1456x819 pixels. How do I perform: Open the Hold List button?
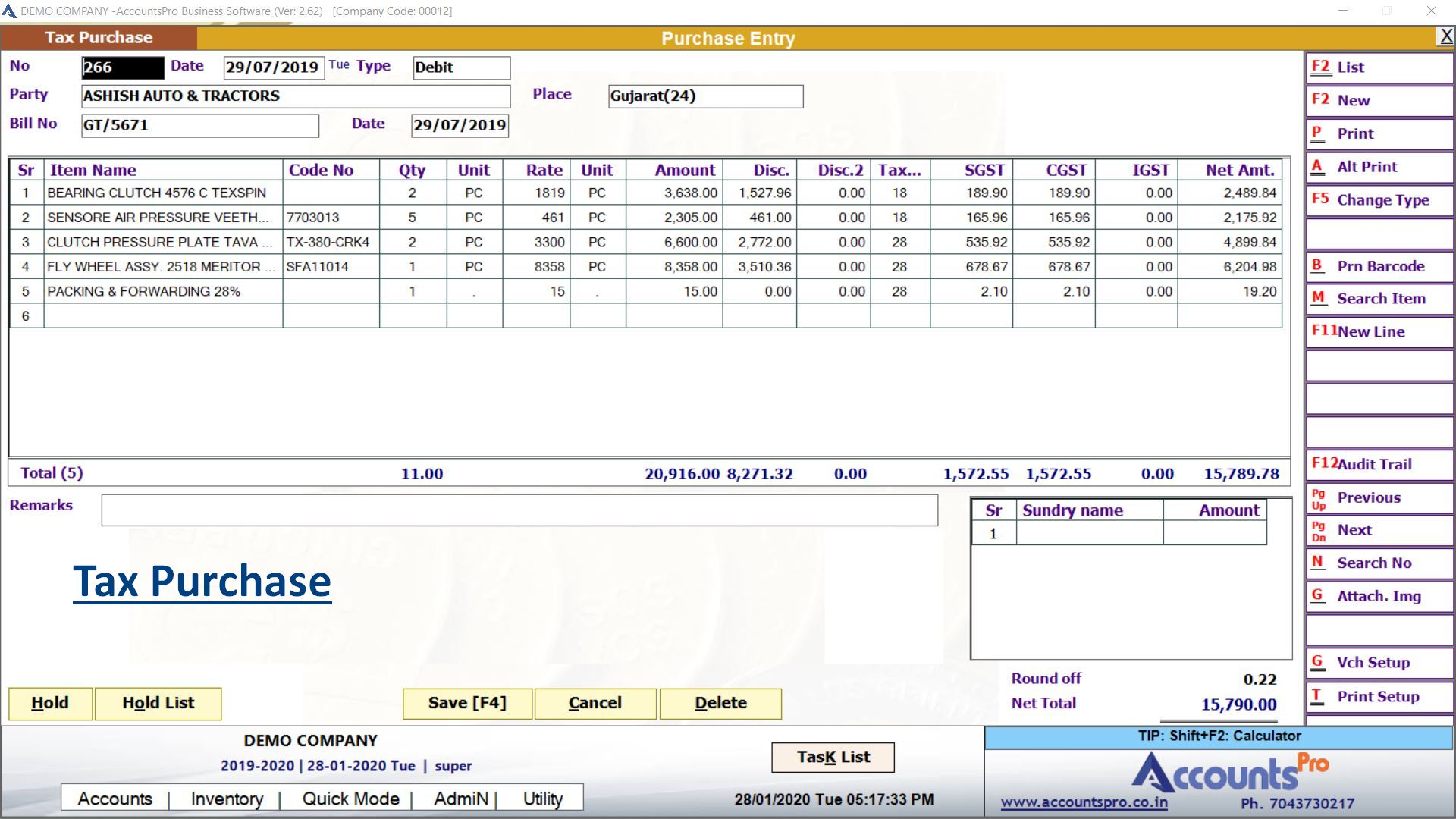tap(158, 704)
